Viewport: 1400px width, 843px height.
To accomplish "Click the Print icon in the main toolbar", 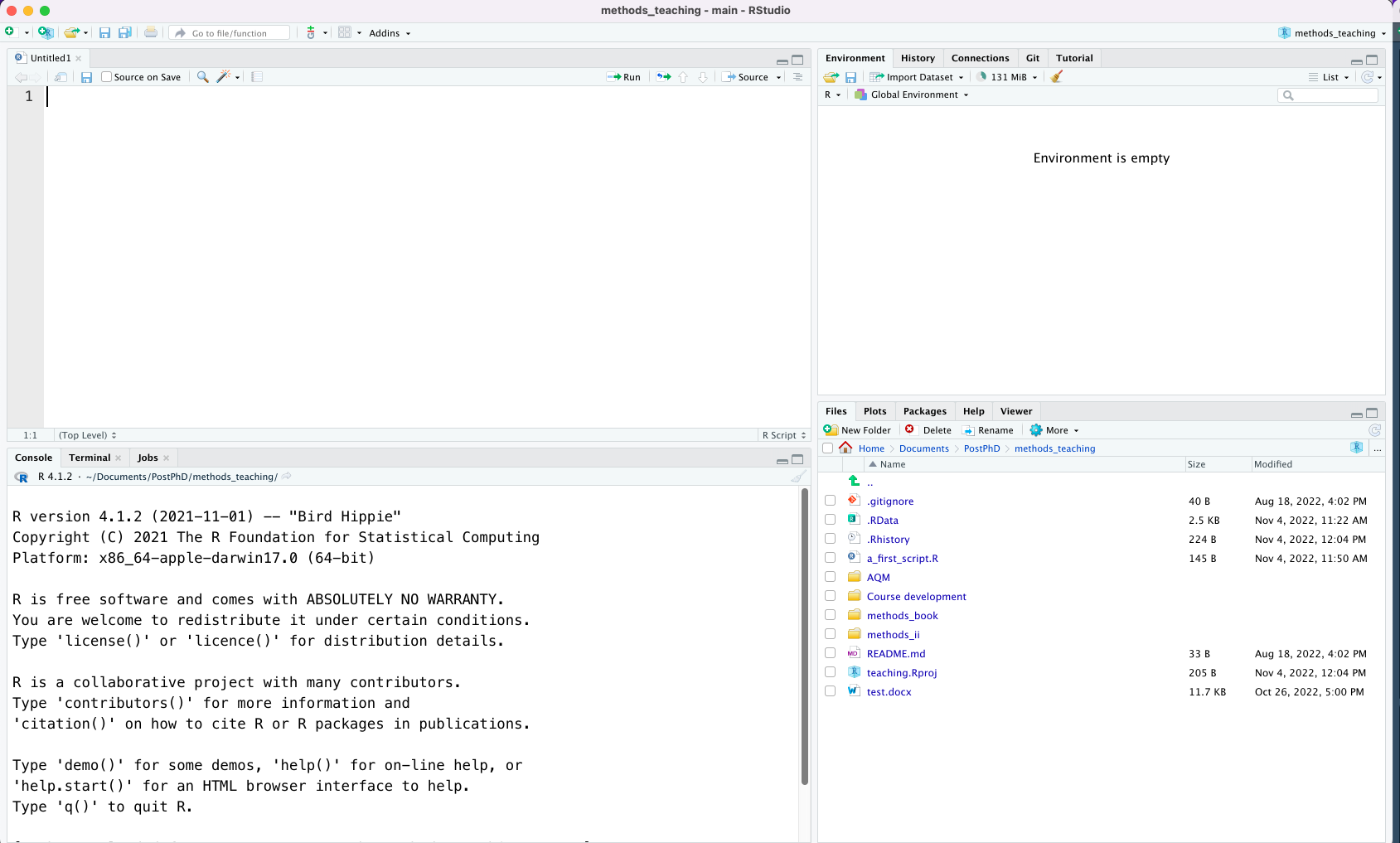I will [x=150, y=32].
